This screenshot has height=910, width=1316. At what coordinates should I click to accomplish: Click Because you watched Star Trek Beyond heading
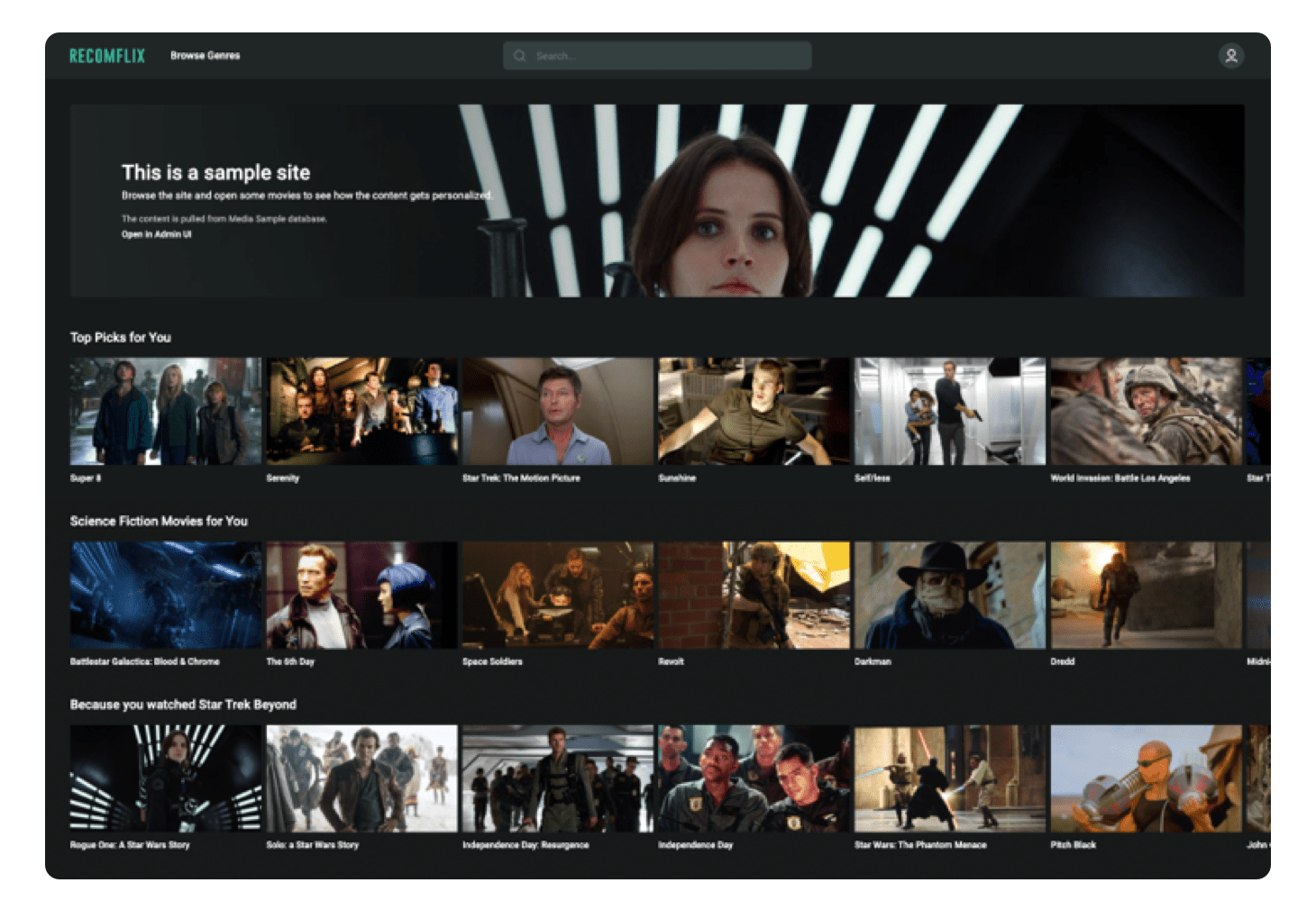[x=183, y=705]
